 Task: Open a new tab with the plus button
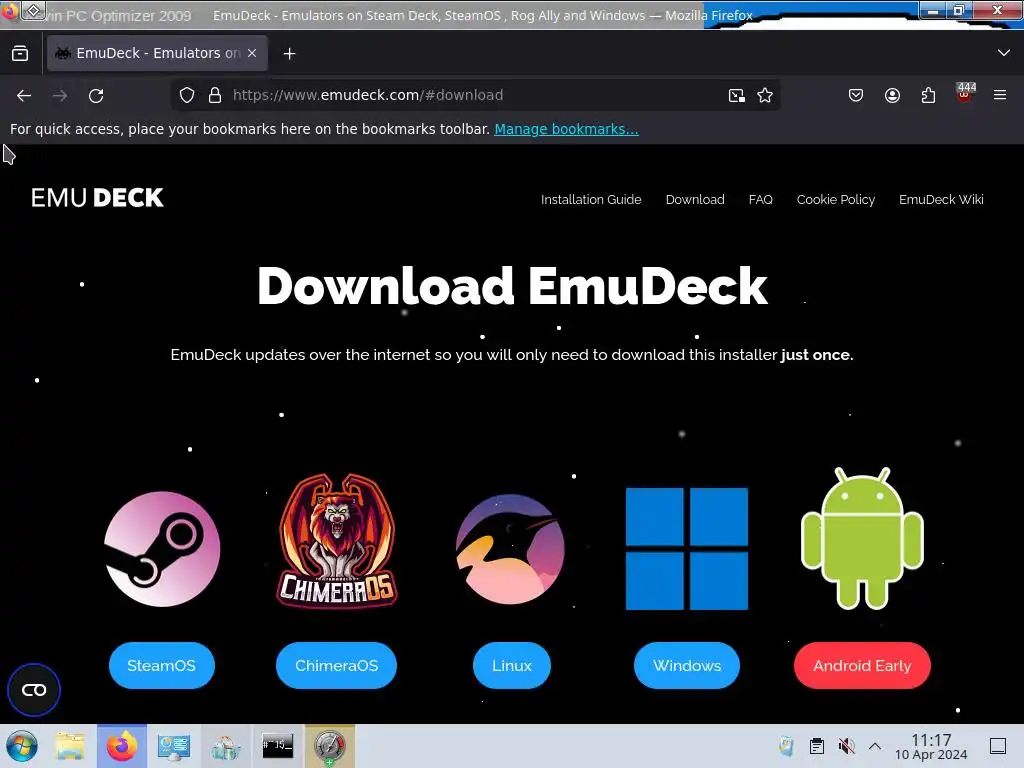289,54
